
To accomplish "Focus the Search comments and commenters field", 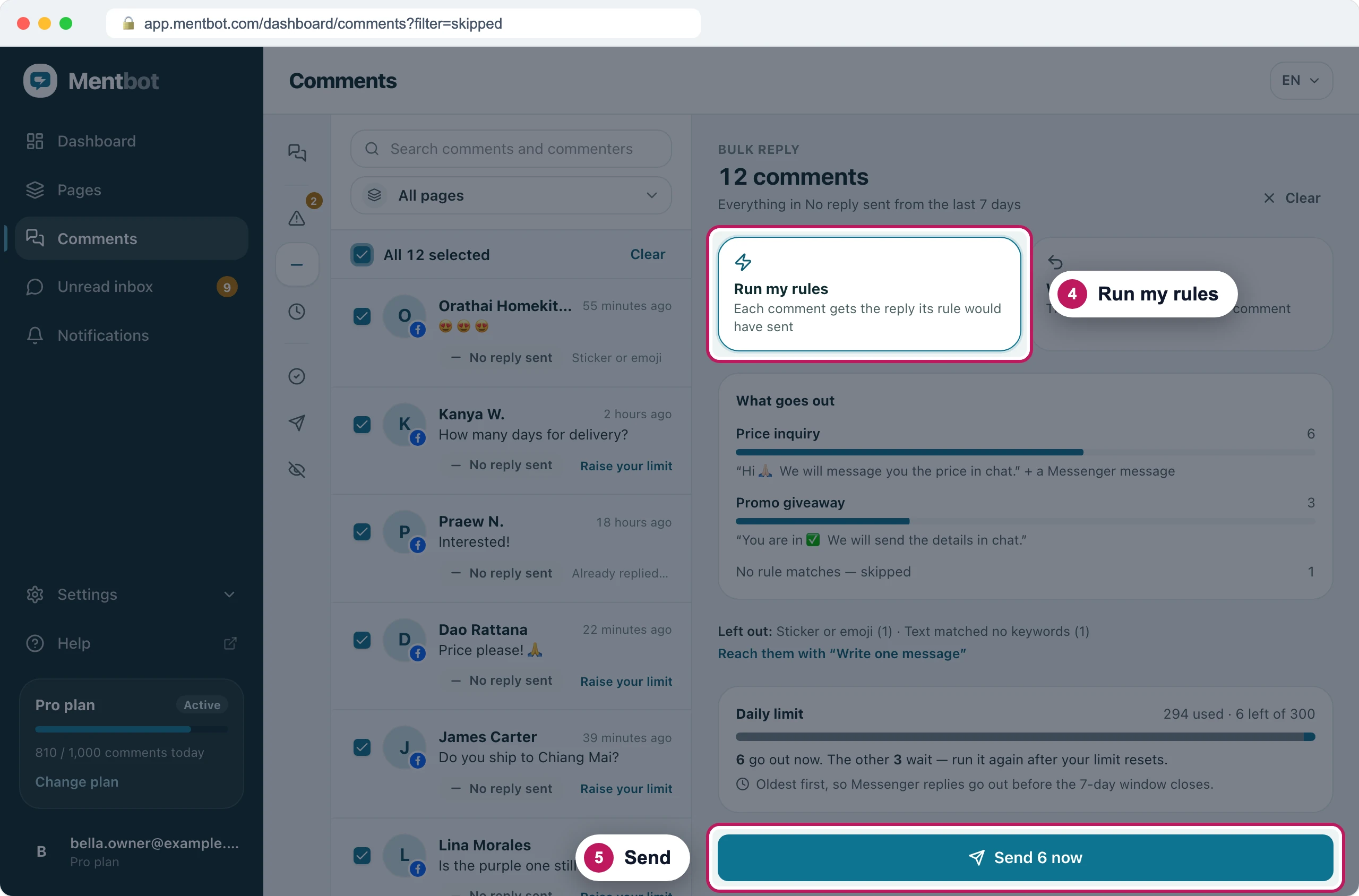I will [510, 149].
